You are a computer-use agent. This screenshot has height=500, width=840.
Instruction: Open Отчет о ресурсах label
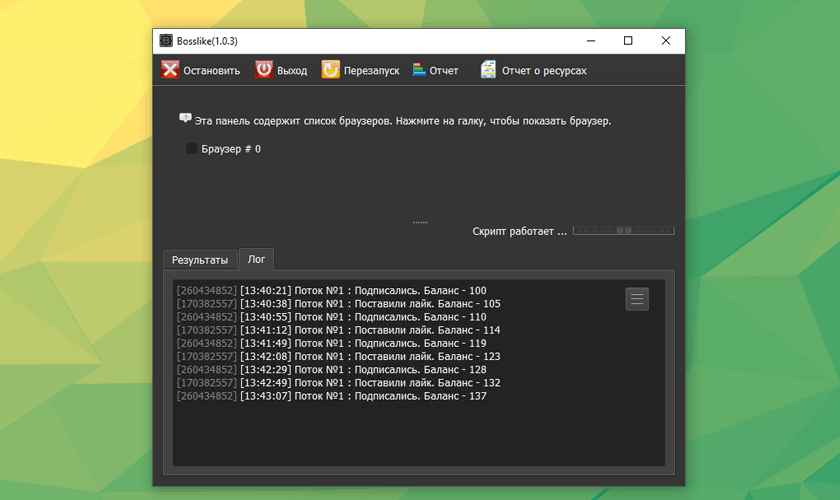[x=544, y=71]
